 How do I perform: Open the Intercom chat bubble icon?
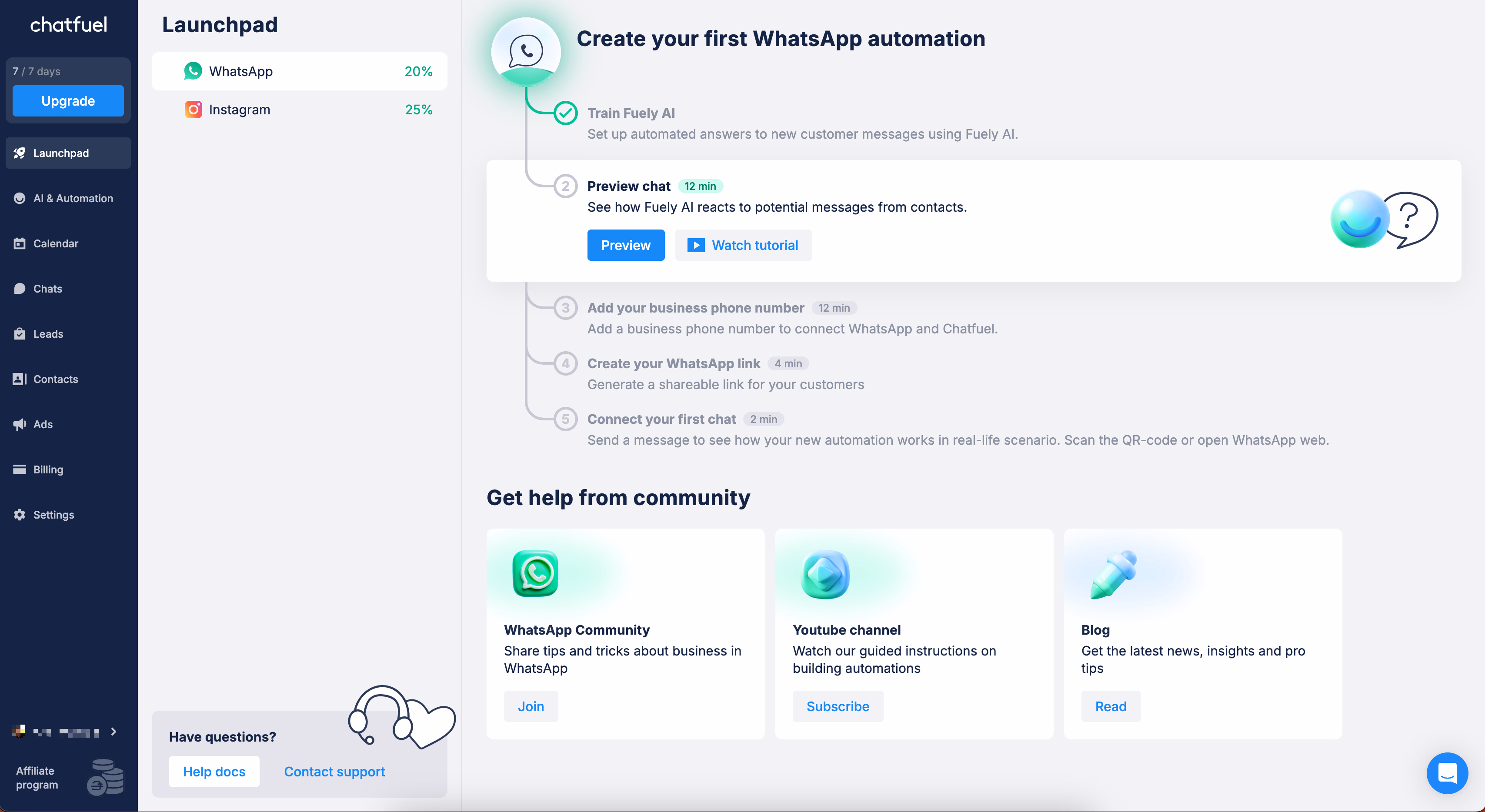[1447, 773]
